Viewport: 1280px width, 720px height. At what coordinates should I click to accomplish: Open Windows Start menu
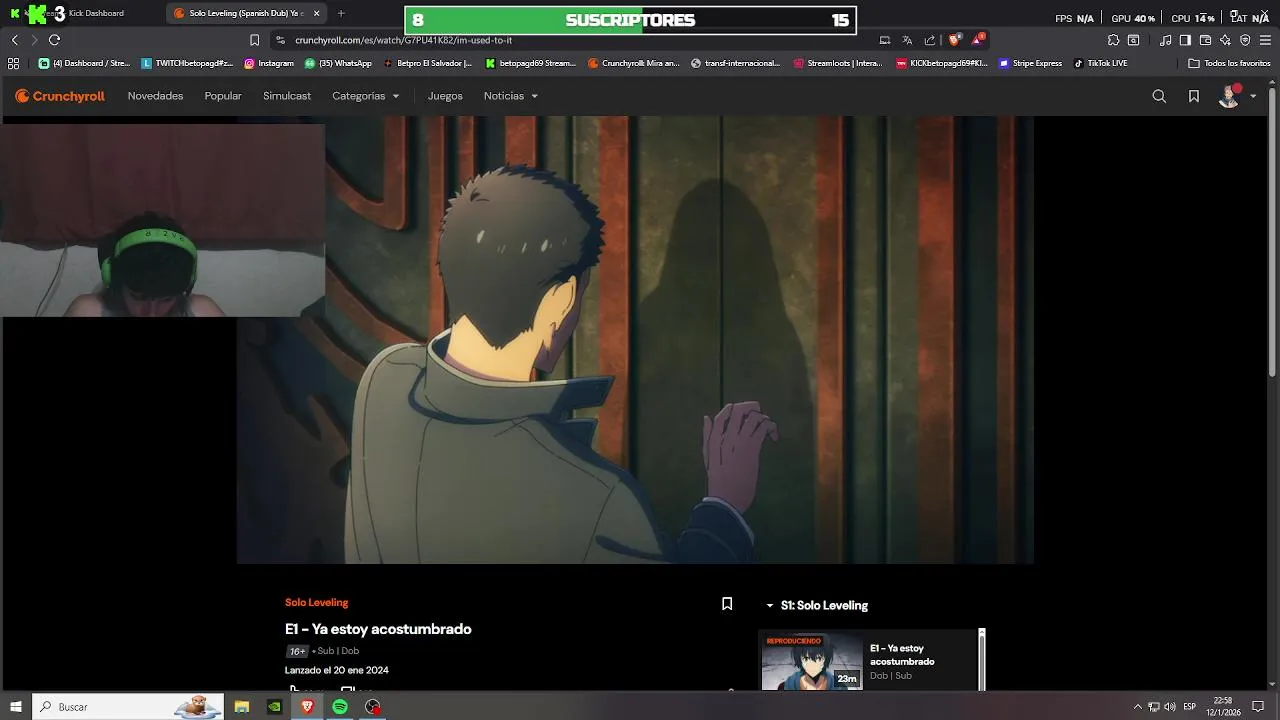(x=15, y=706)
